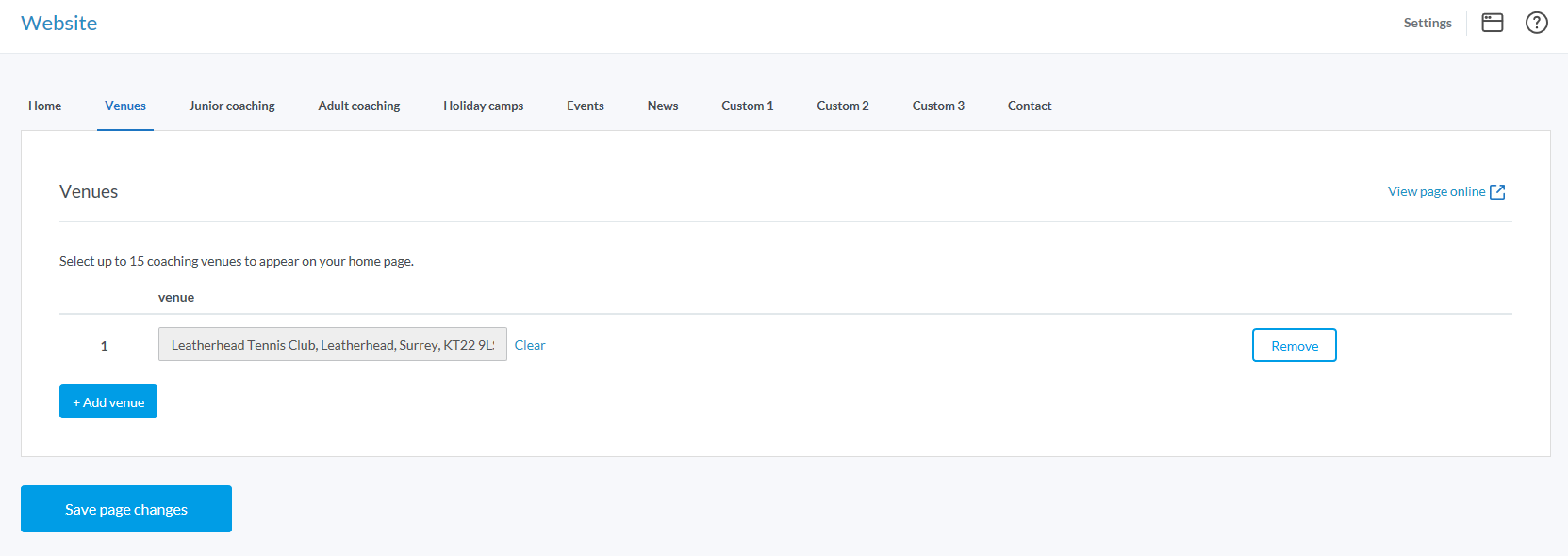
Task: Clear the selected venue
Action: point(530,345)
